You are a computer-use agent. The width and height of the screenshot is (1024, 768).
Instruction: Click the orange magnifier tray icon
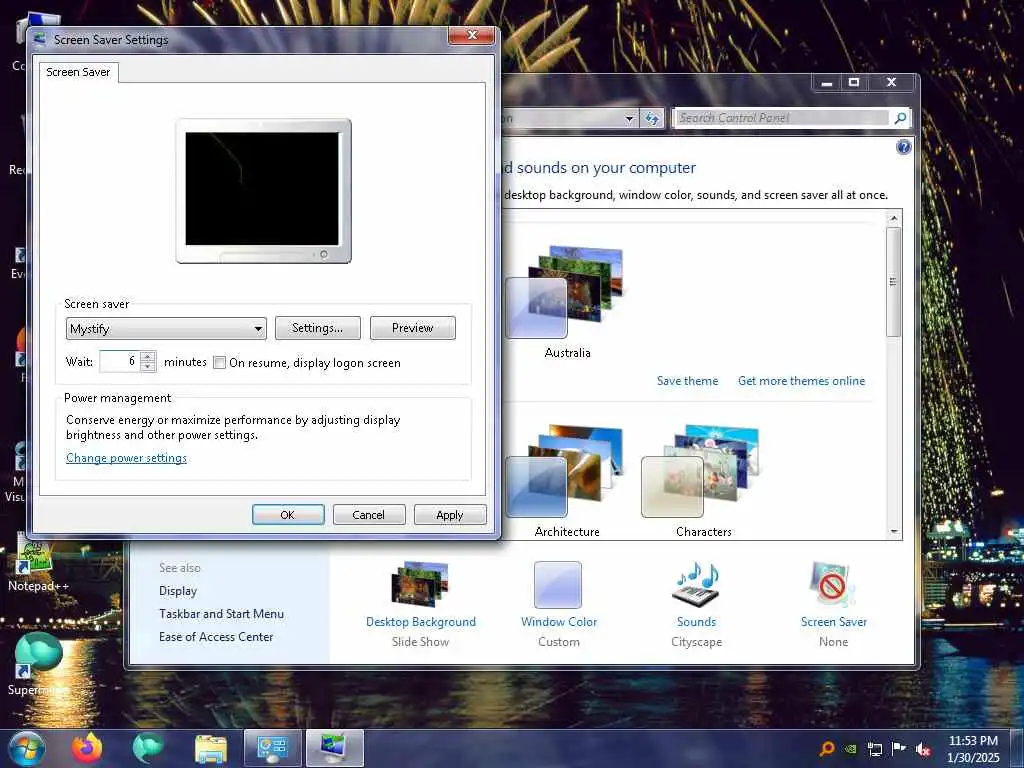827,749
